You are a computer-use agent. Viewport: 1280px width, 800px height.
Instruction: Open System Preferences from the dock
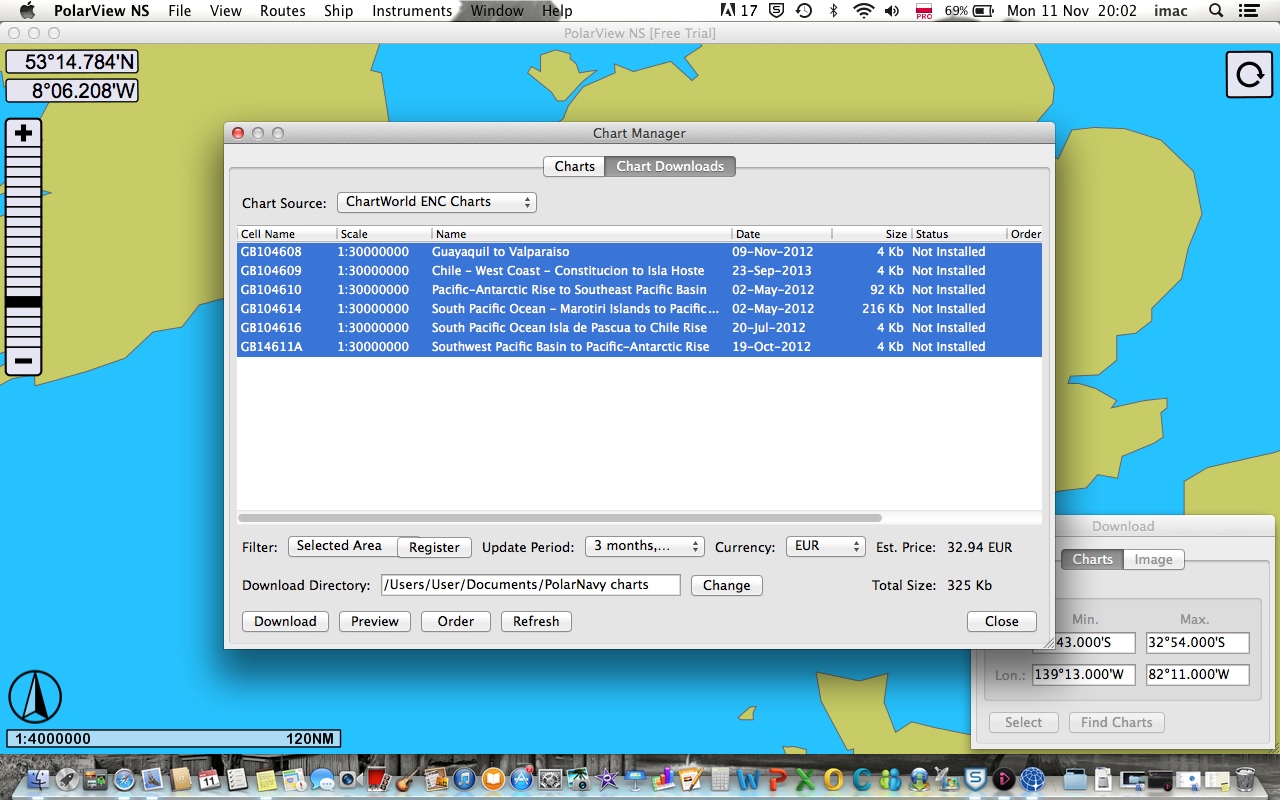(x=550, y=779)
